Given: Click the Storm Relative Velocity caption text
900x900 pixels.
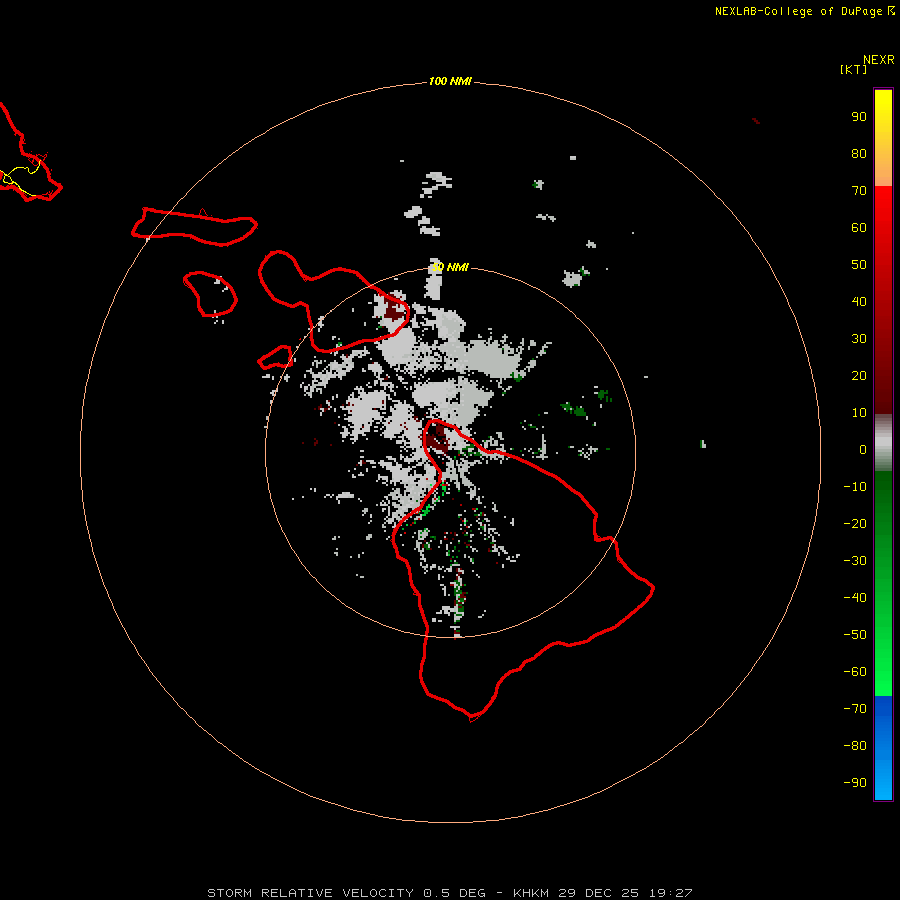Looking at the screenshot, I should point(450,893).
